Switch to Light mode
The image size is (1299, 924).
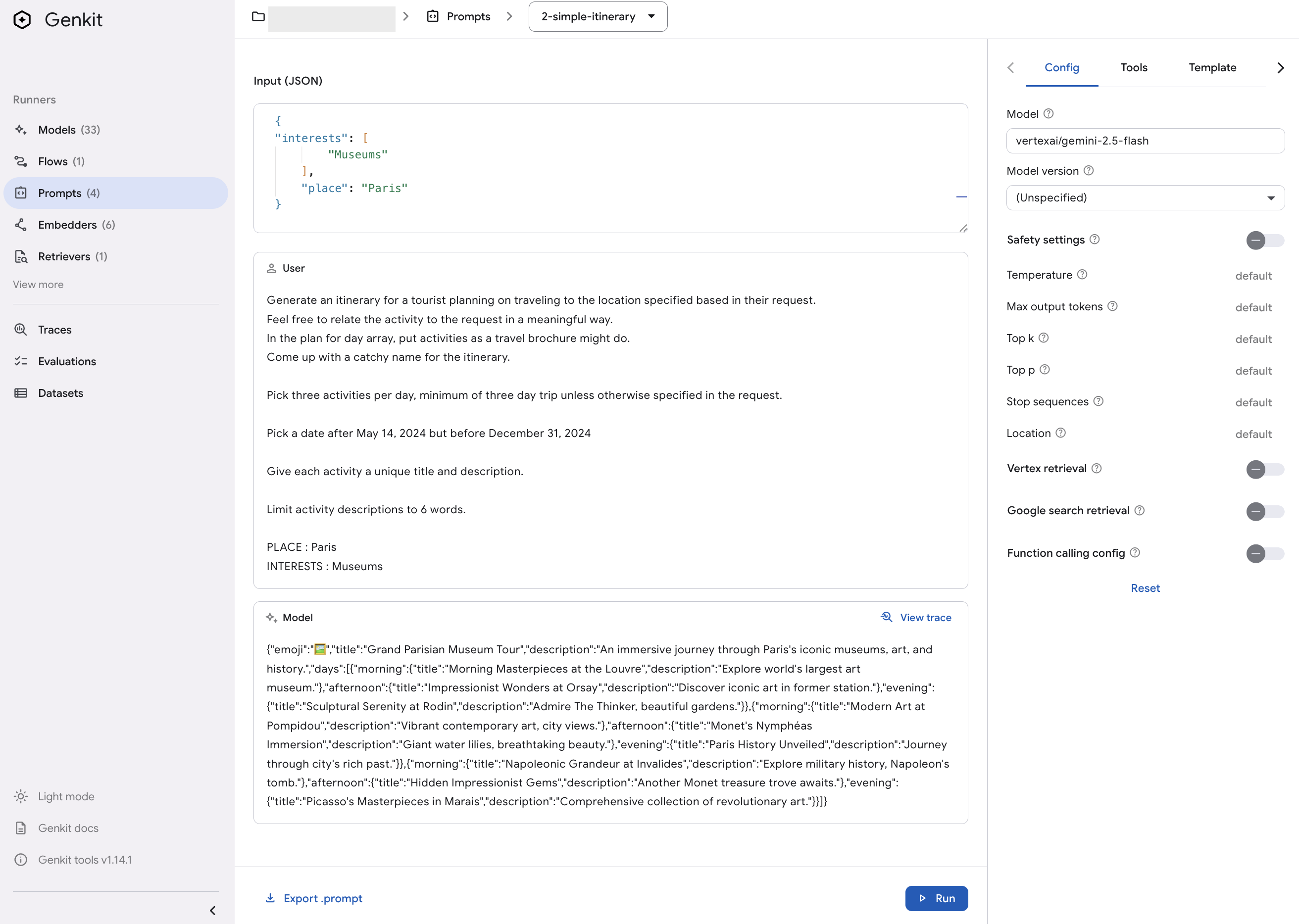65,796
